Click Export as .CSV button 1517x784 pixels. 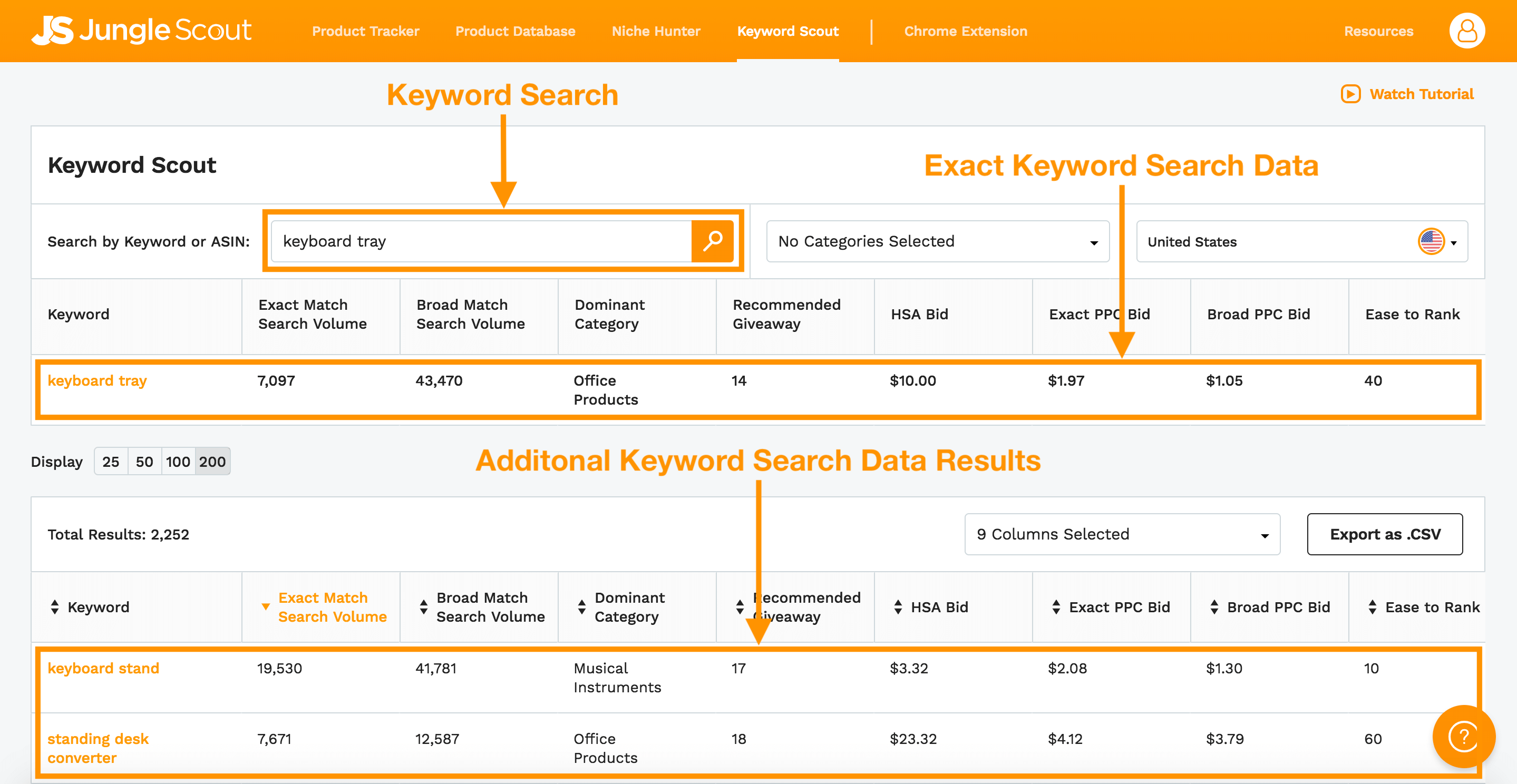coord(1385,534)
